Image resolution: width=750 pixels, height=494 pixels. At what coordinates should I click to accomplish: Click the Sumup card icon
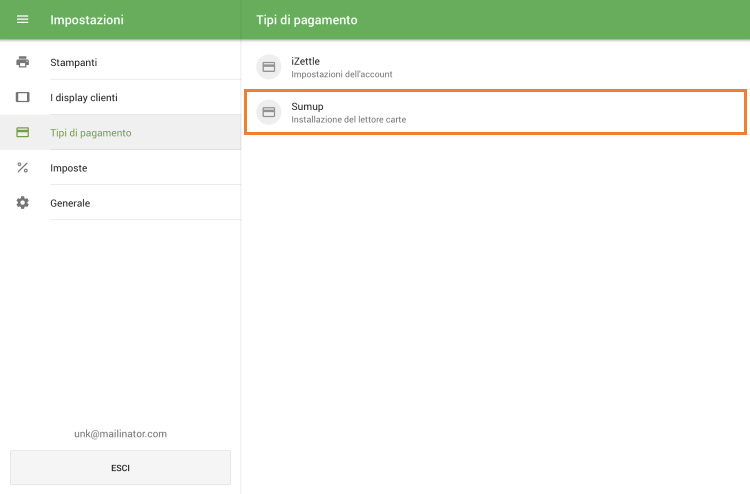point(268,112)
